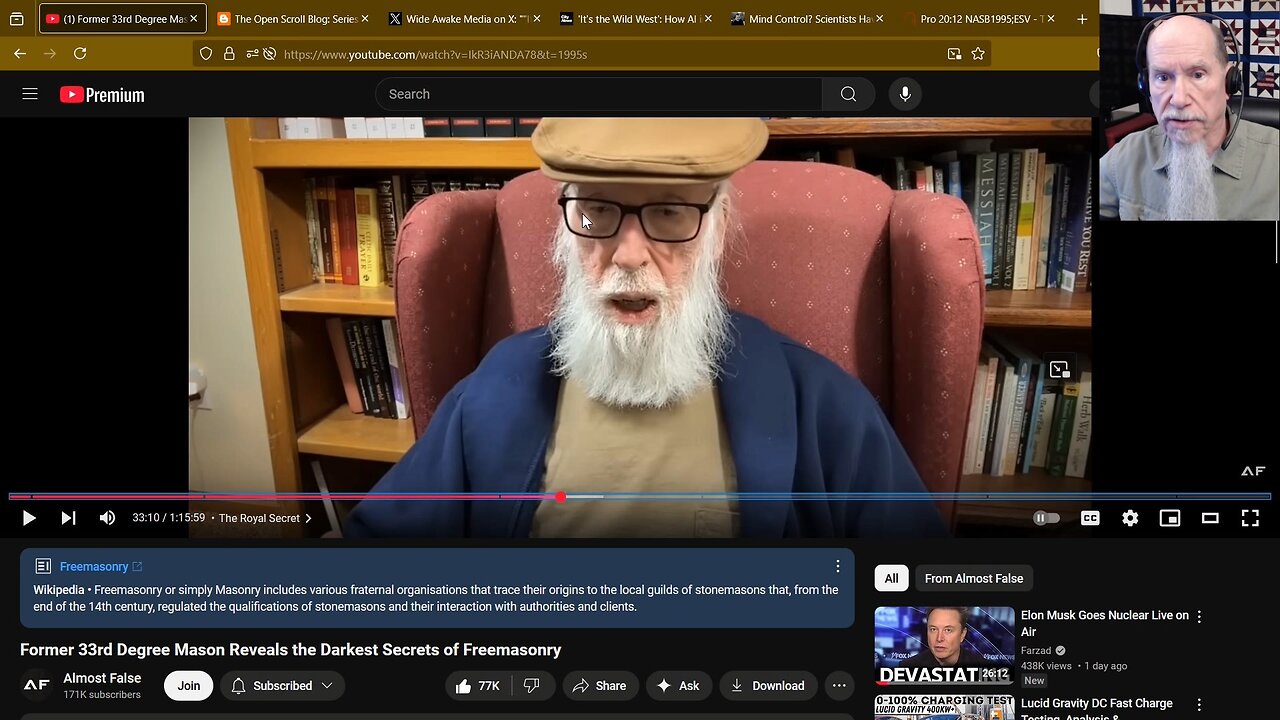Expand the Subscribed notification dropdown
This screenshot has height=720, width=1280.
pos(283,686)
